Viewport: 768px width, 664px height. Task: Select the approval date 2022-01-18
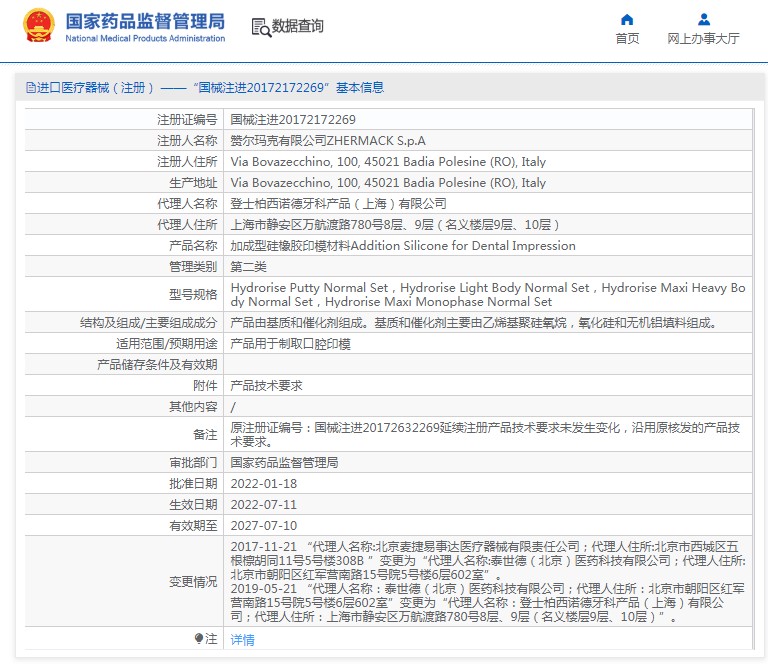coord(263,484)
